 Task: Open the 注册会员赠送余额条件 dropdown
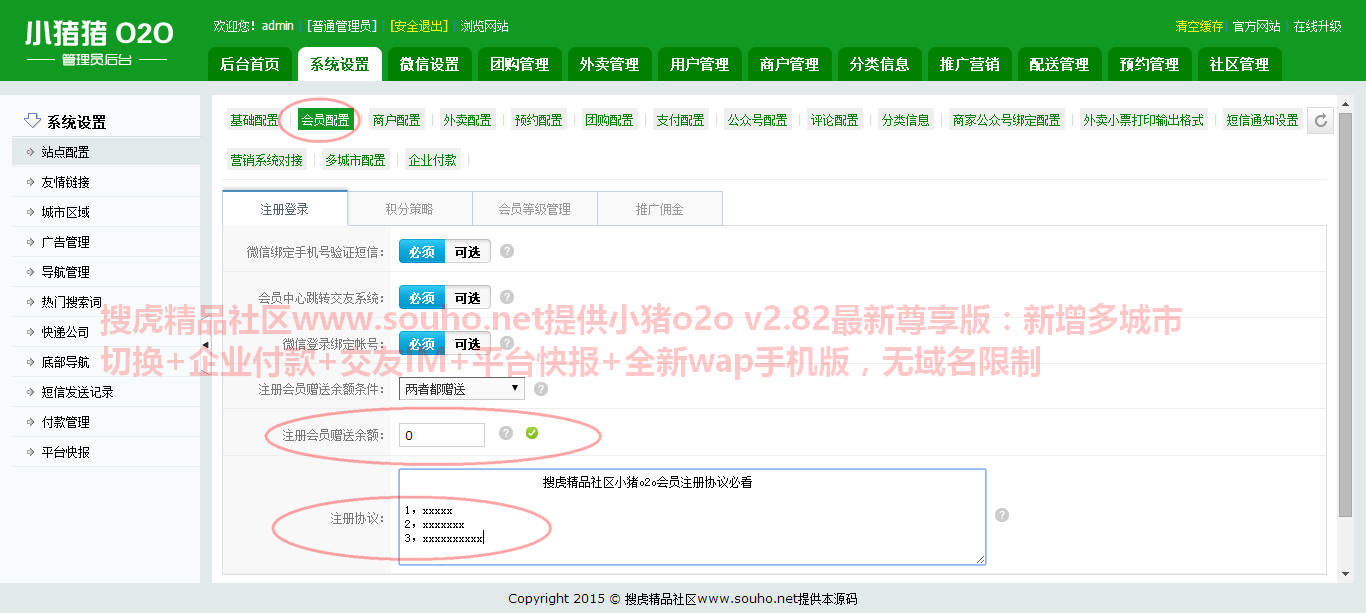pos(461,389)
